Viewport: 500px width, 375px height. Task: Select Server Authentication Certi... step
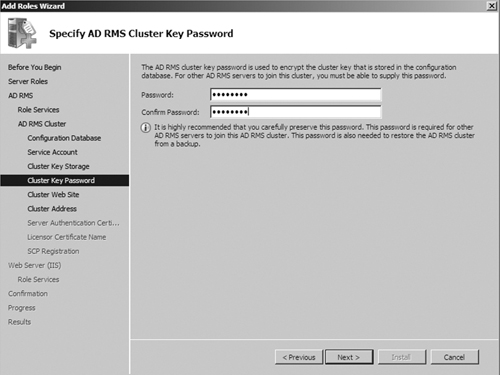(73, 223)
